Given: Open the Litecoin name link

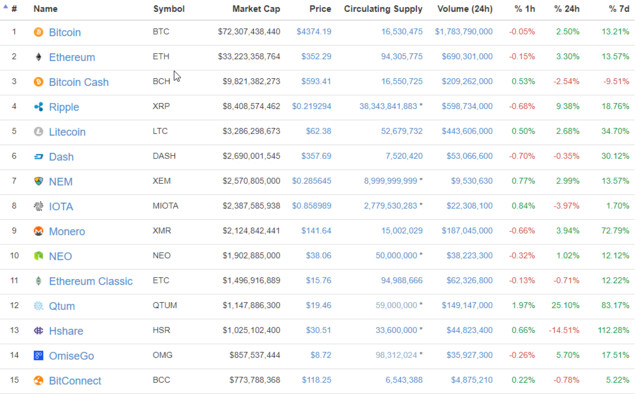Looking at the screenshot, I should 67,132.
